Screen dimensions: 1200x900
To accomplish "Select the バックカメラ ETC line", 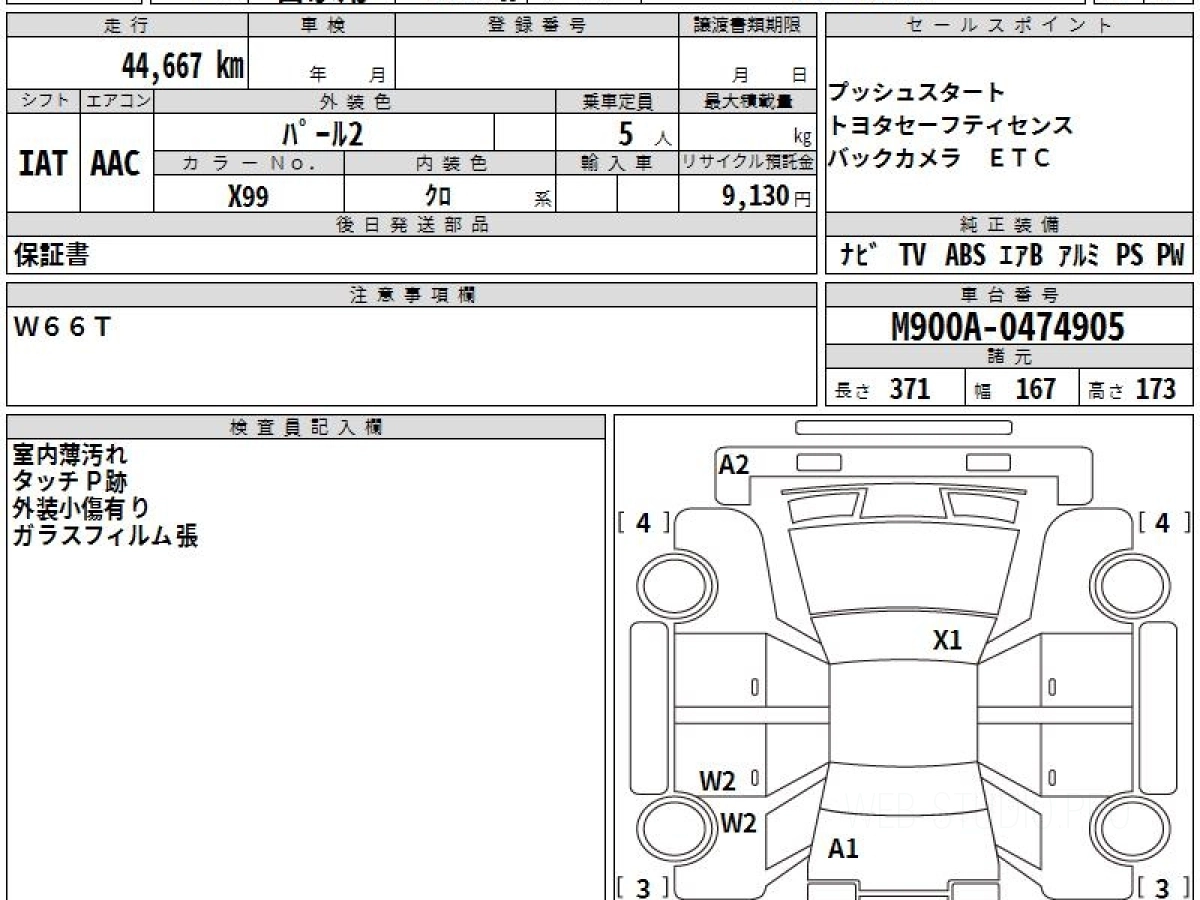I will pyautogui.click(x=939, y=158).
